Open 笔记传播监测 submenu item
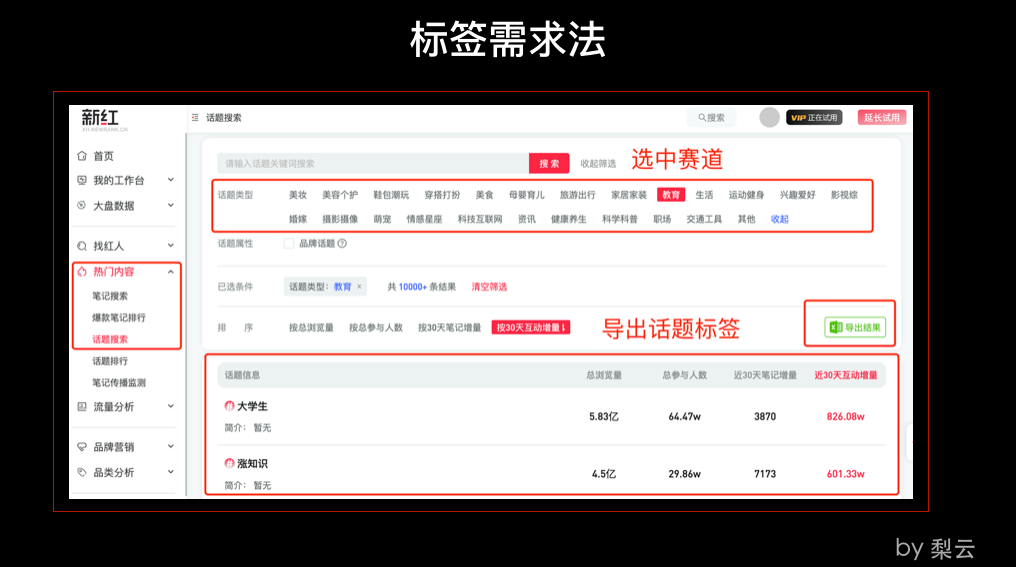The image size is (1016, 567). coord(119,382)
